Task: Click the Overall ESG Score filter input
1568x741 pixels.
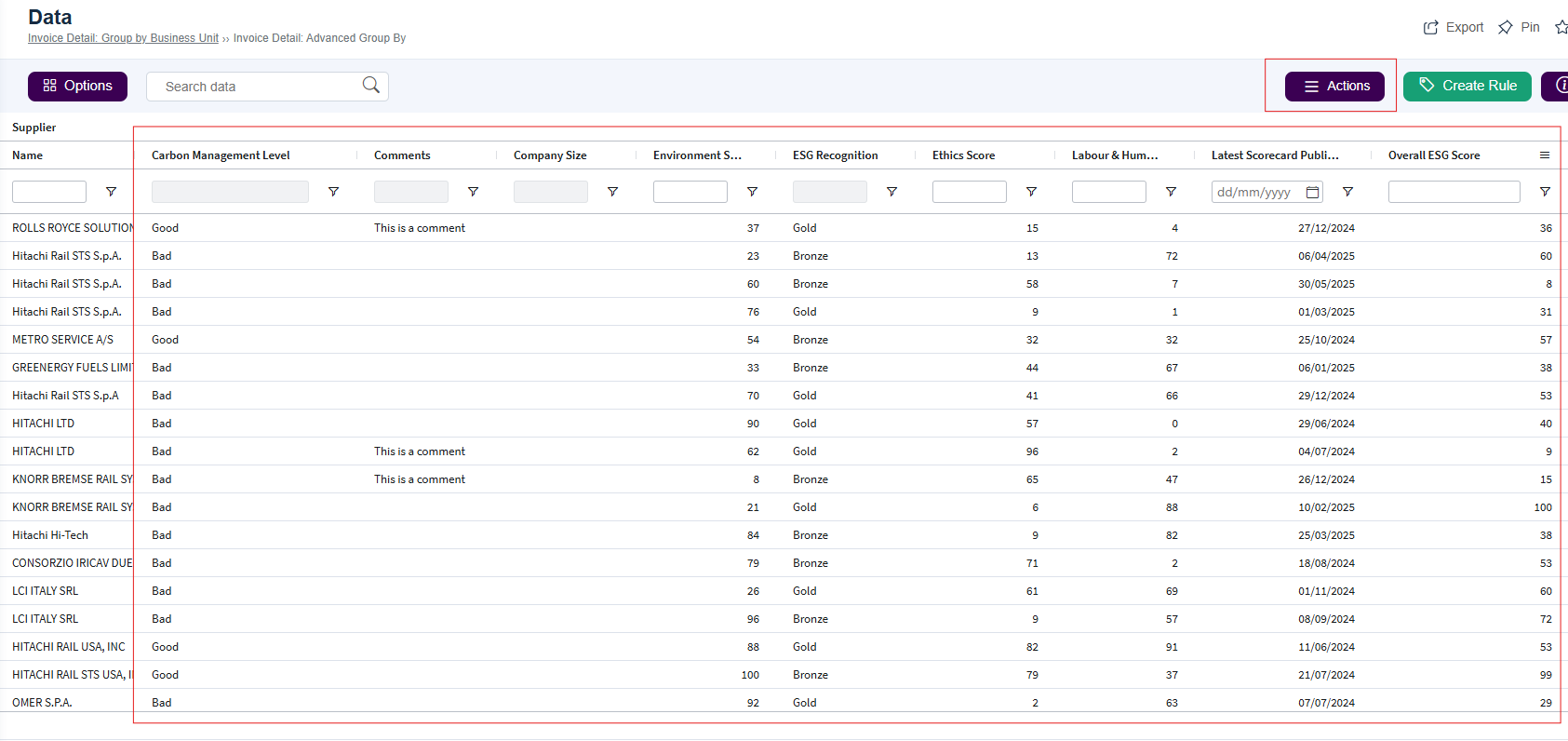Action: pyautogui.click(x=1454, y=192)
